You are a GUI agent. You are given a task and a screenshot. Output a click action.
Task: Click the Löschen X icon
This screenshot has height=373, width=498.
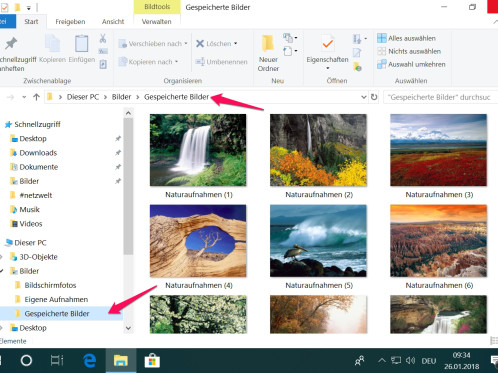pyautogui.click(x=200, y=44)
